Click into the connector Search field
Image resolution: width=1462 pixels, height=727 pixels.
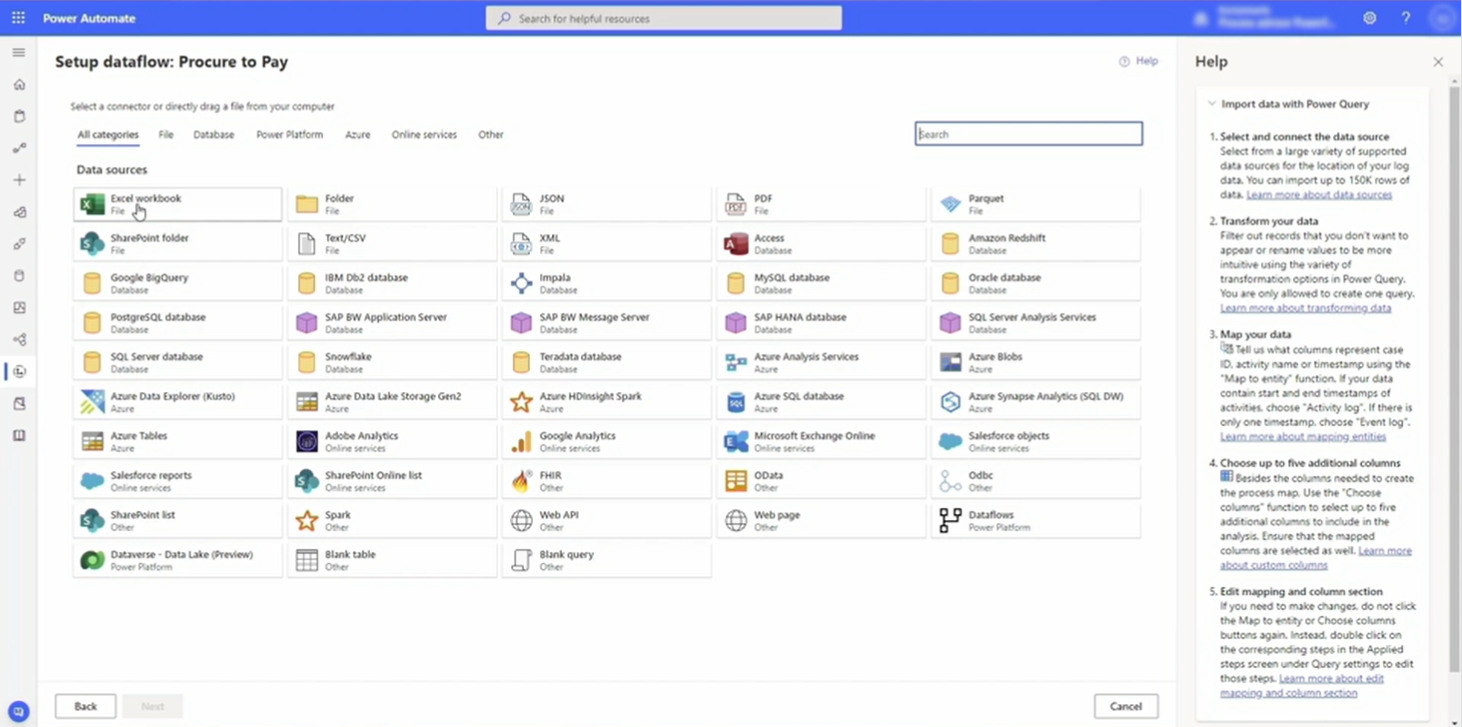1028,133
